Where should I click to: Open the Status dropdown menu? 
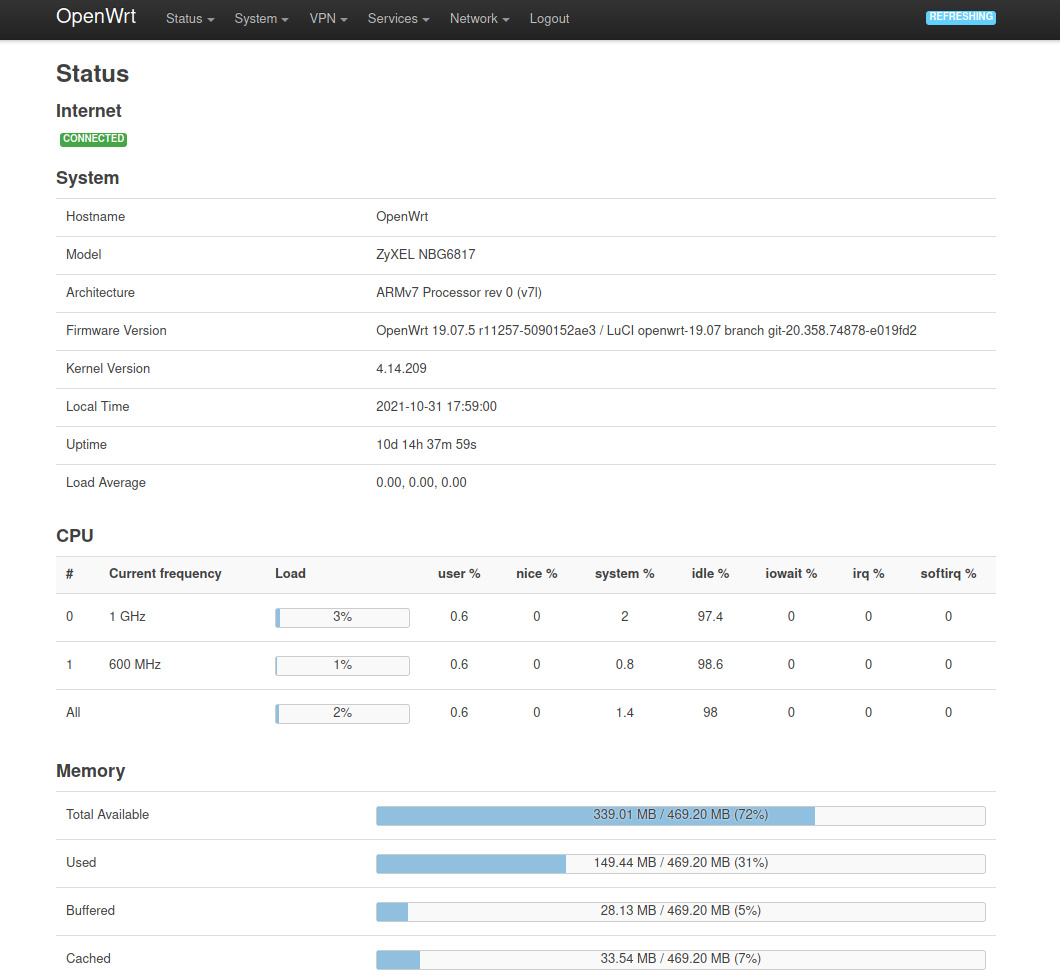(x=190, y=19)
